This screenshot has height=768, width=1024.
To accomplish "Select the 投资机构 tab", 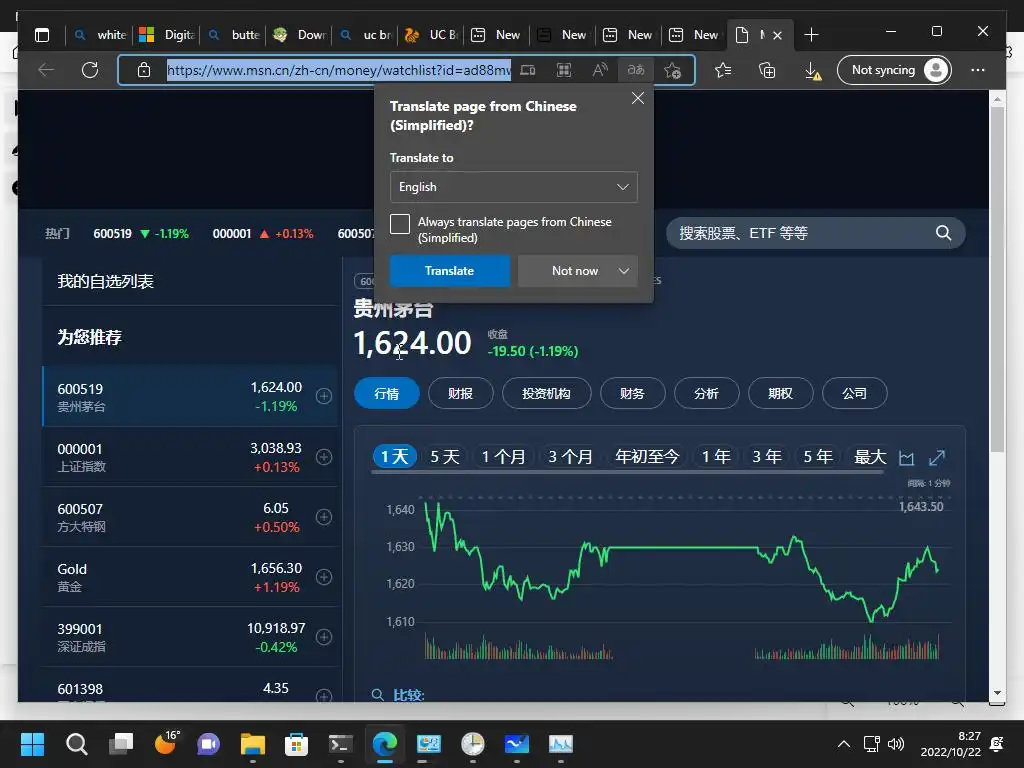I will [x=547, y=393].
